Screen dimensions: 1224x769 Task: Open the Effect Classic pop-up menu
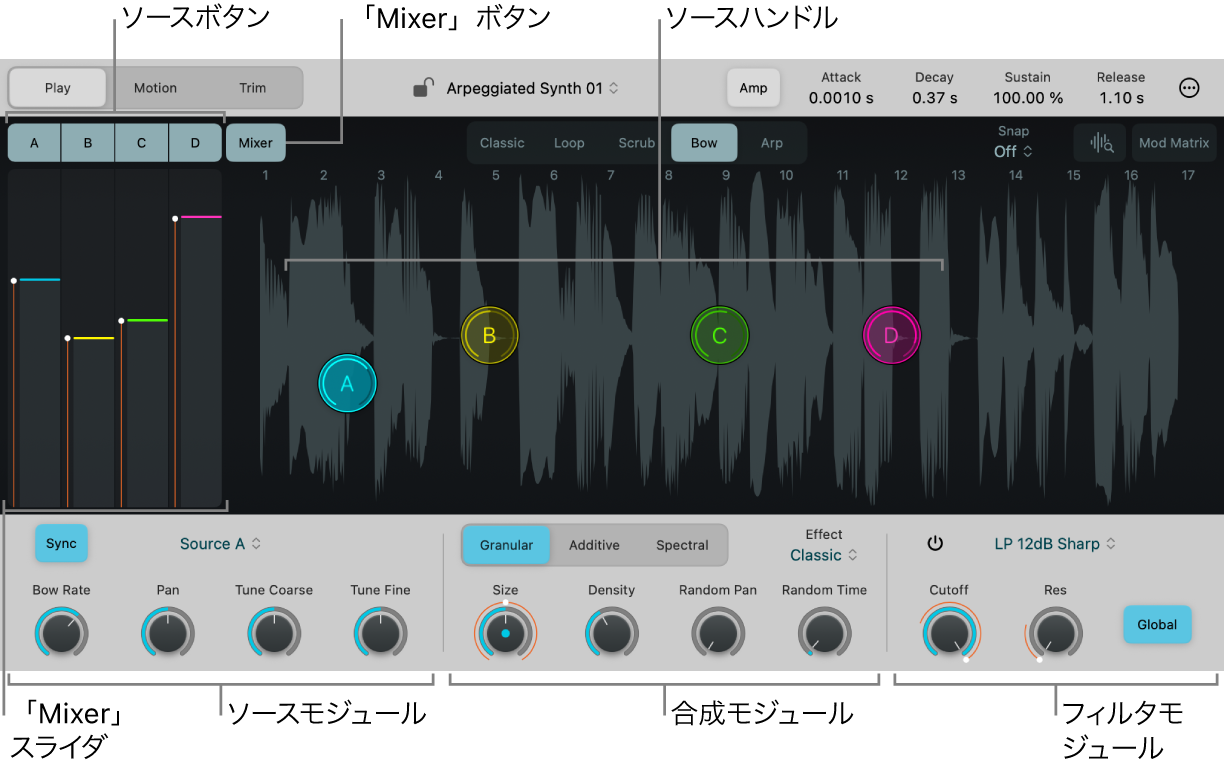824,555
